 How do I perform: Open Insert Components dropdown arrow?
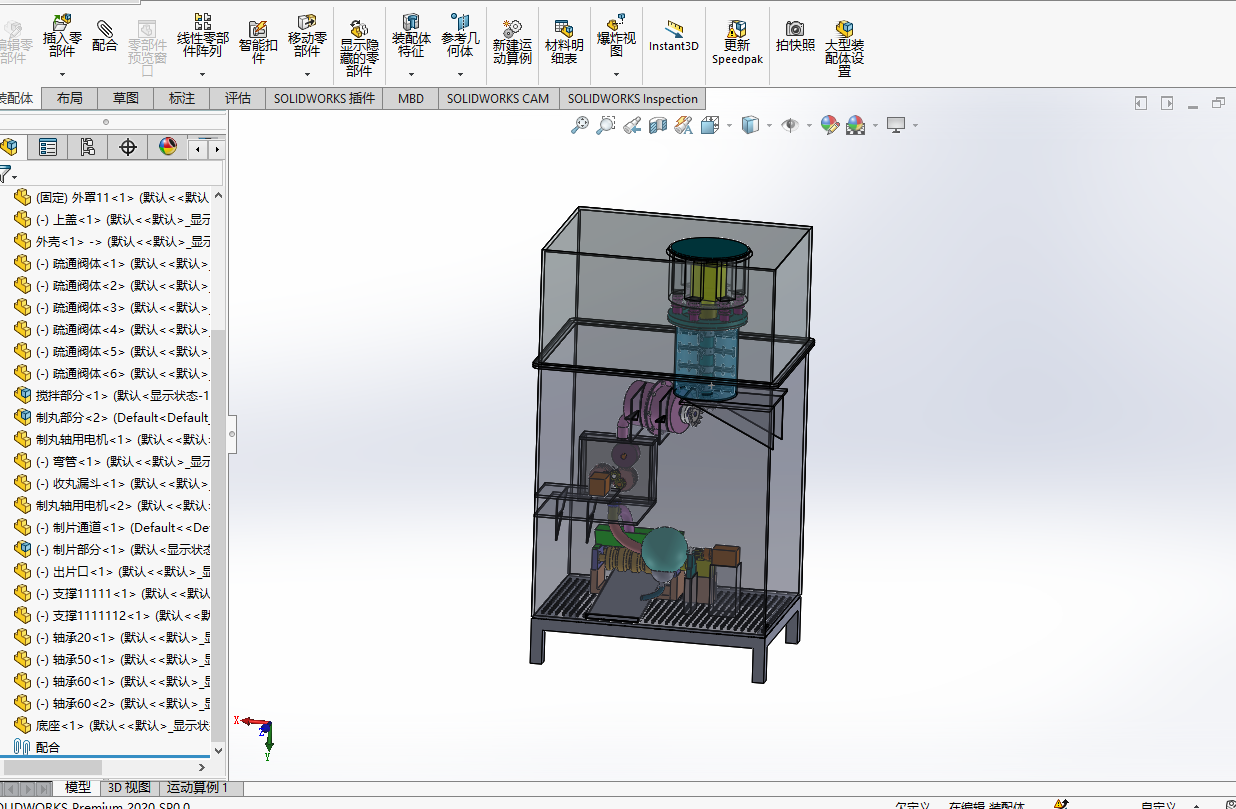pyautogui.click(x=62, y=74)
